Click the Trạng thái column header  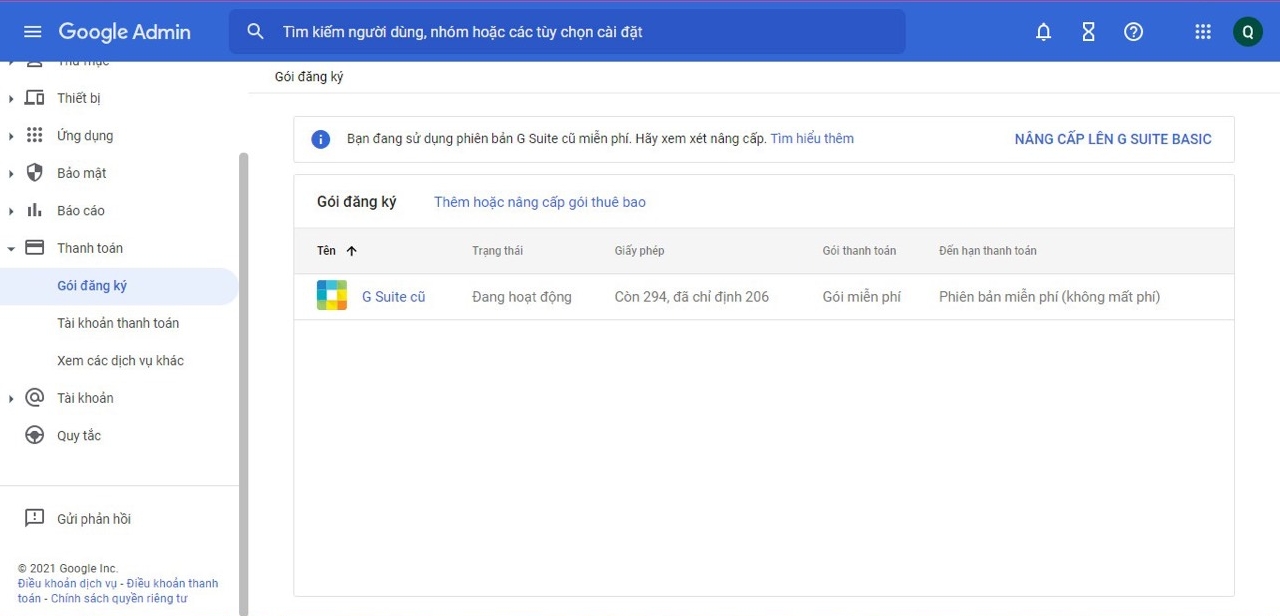(497, 251)
